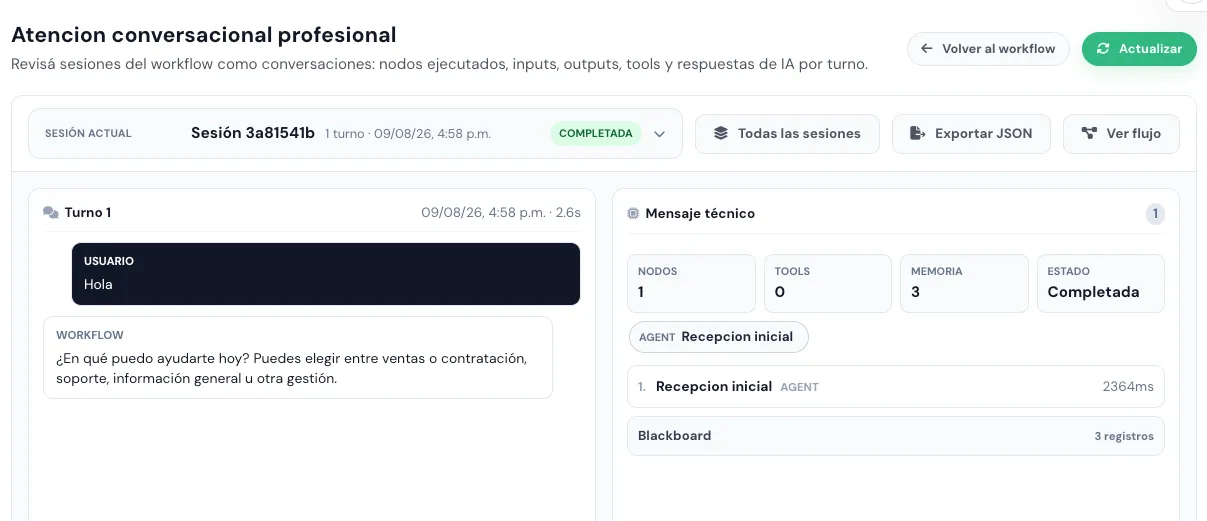1207x521 pixels.
Task: Select the AGENT Recepcion inicial chip
Action: (x=718, y=337)
